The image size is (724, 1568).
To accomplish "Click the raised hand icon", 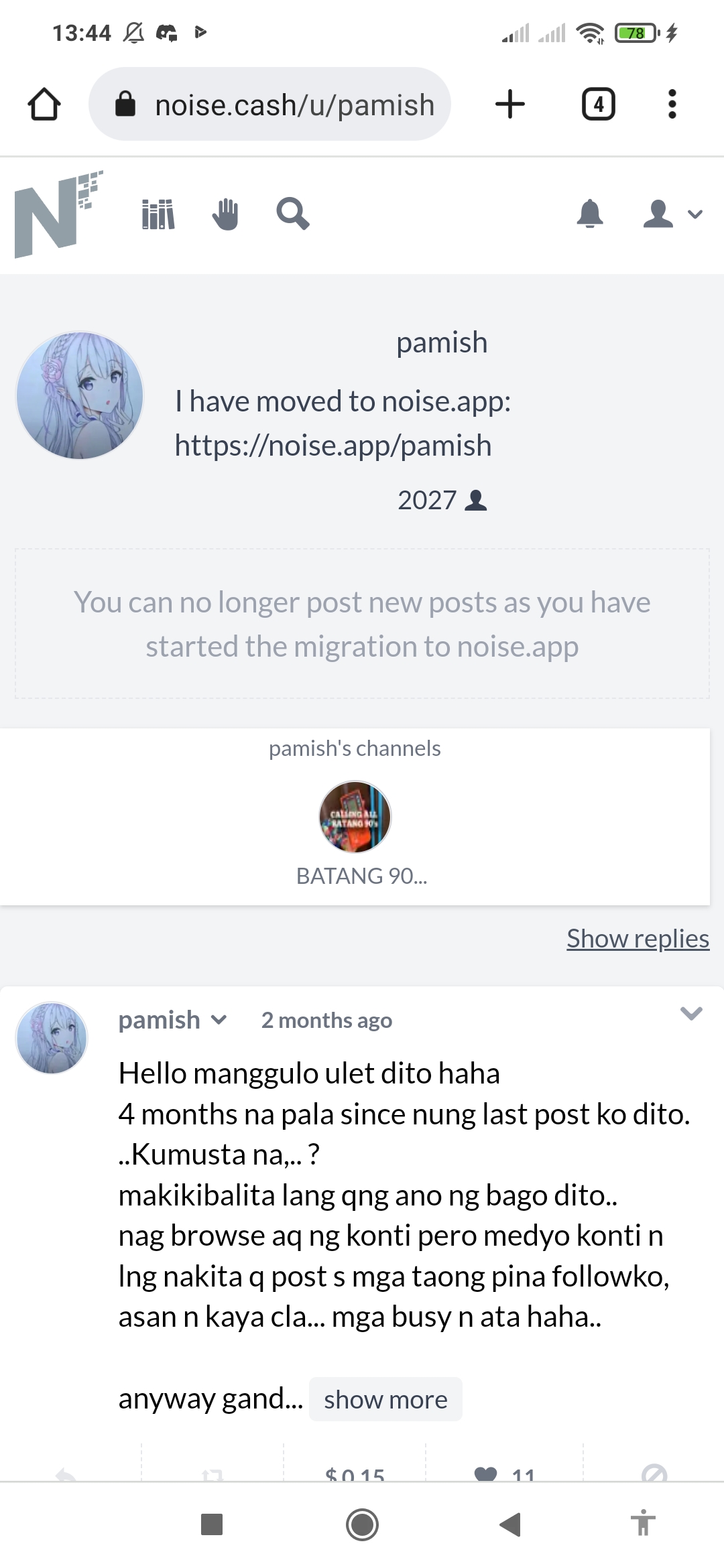I will tap(225, 214).
